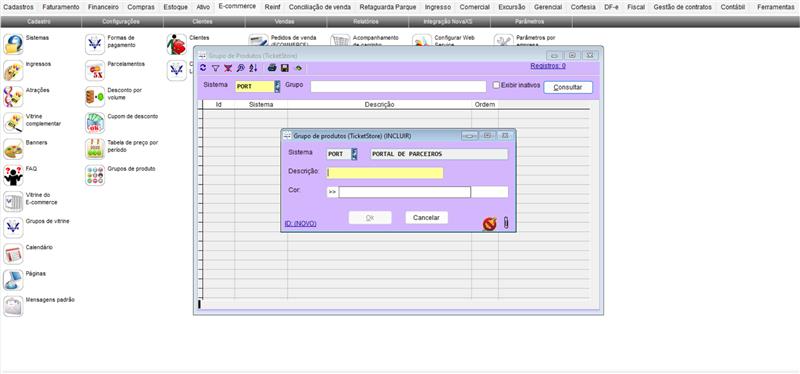
Task: Click the PORTAL DE PARCEIROS system name field
Action: 439,154
